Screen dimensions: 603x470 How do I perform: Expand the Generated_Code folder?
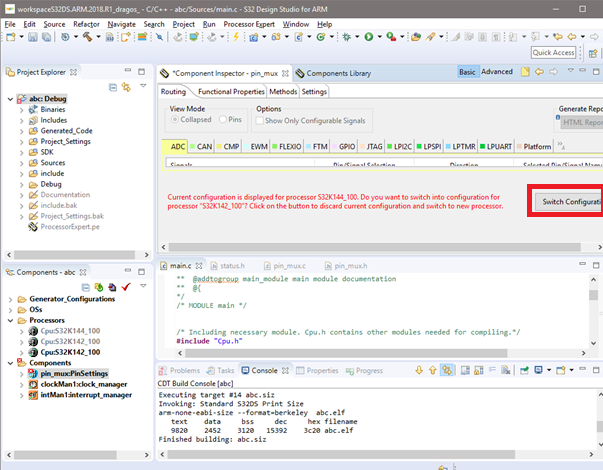coord(22,131)
